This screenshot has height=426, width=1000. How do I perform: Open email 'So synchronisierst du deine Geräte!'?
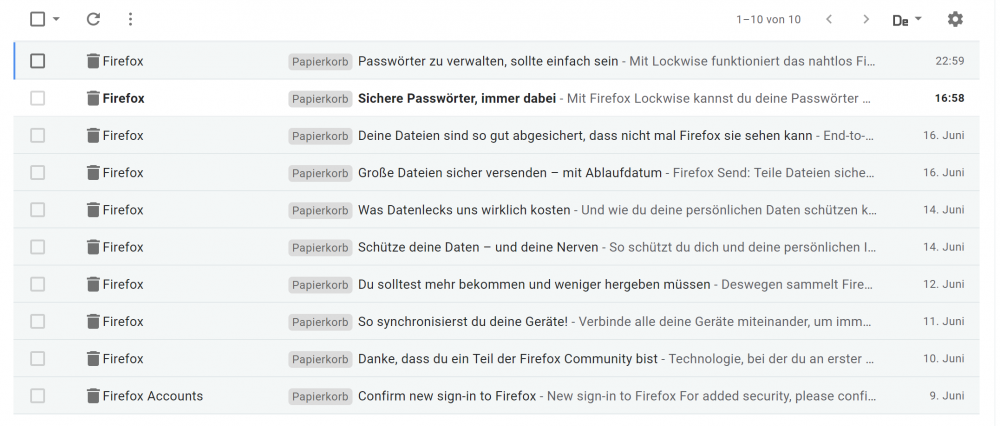point(463,322)
